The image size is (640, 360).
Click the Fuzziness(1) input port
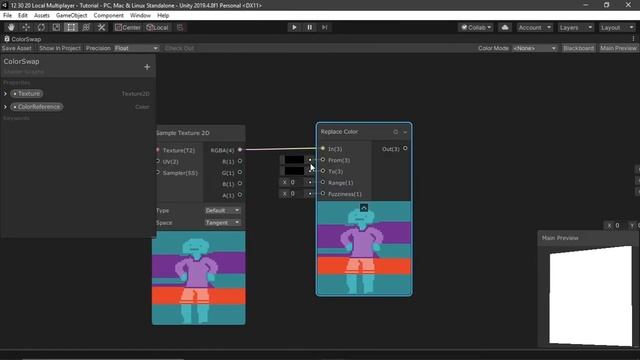(x=323, y=193)
